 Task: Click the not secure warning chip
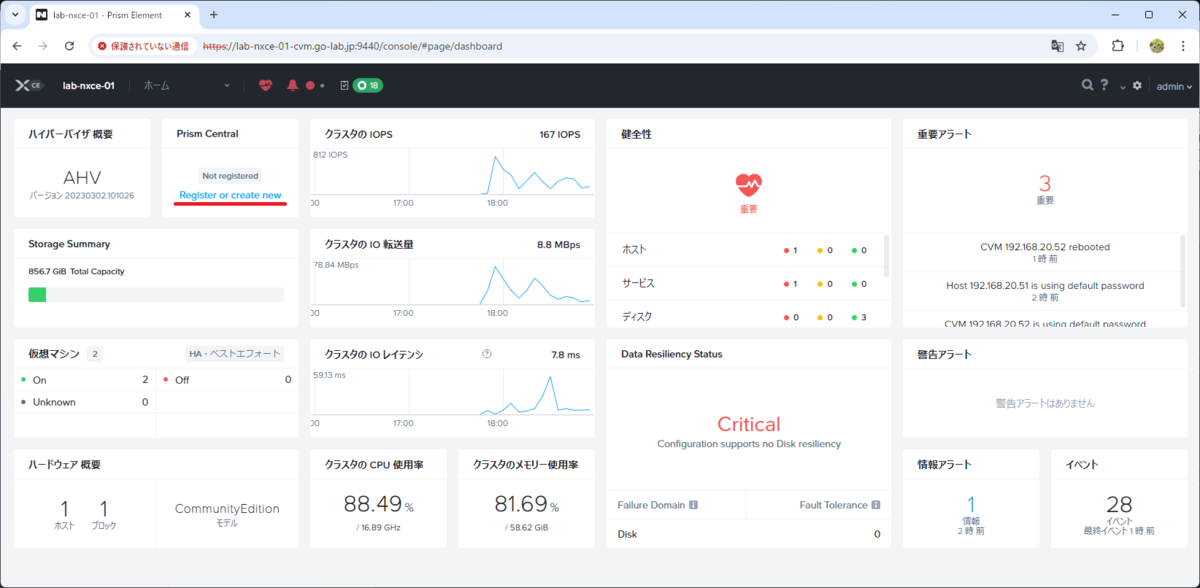[x=143, y=46]
